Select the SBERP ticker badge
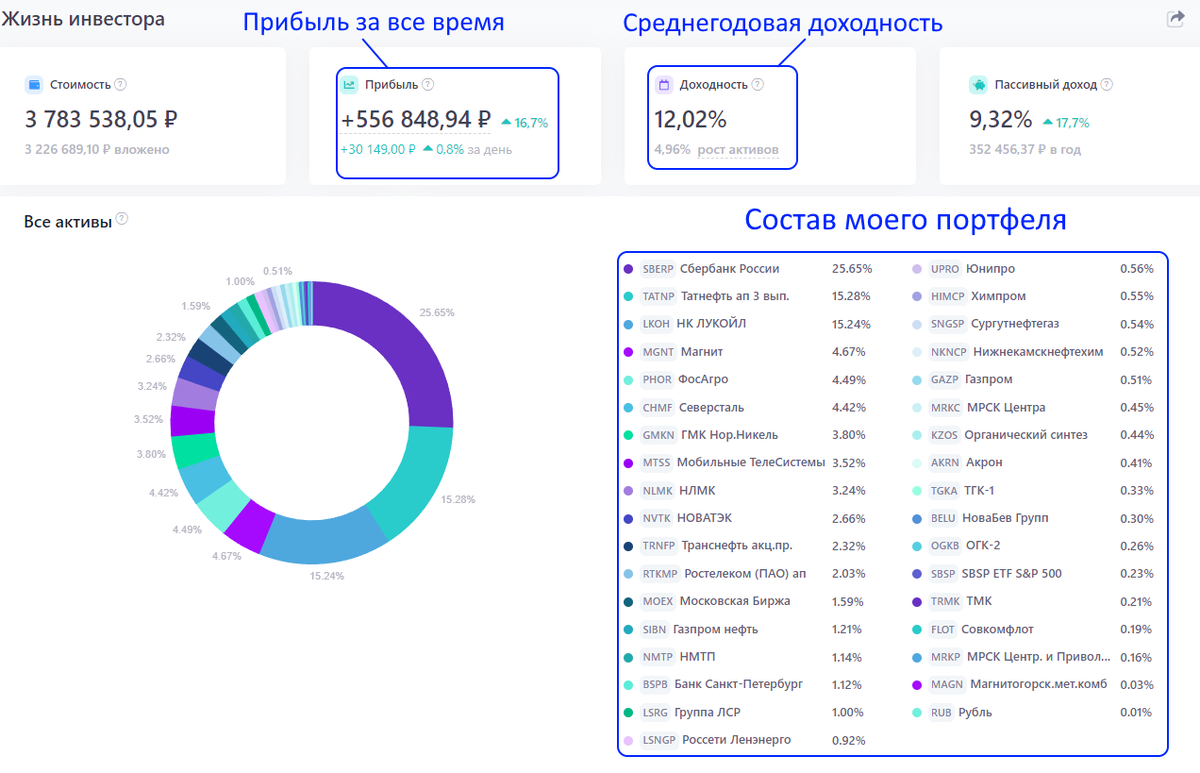Viewport: 1200px width, 773px height. pos(658,269)
